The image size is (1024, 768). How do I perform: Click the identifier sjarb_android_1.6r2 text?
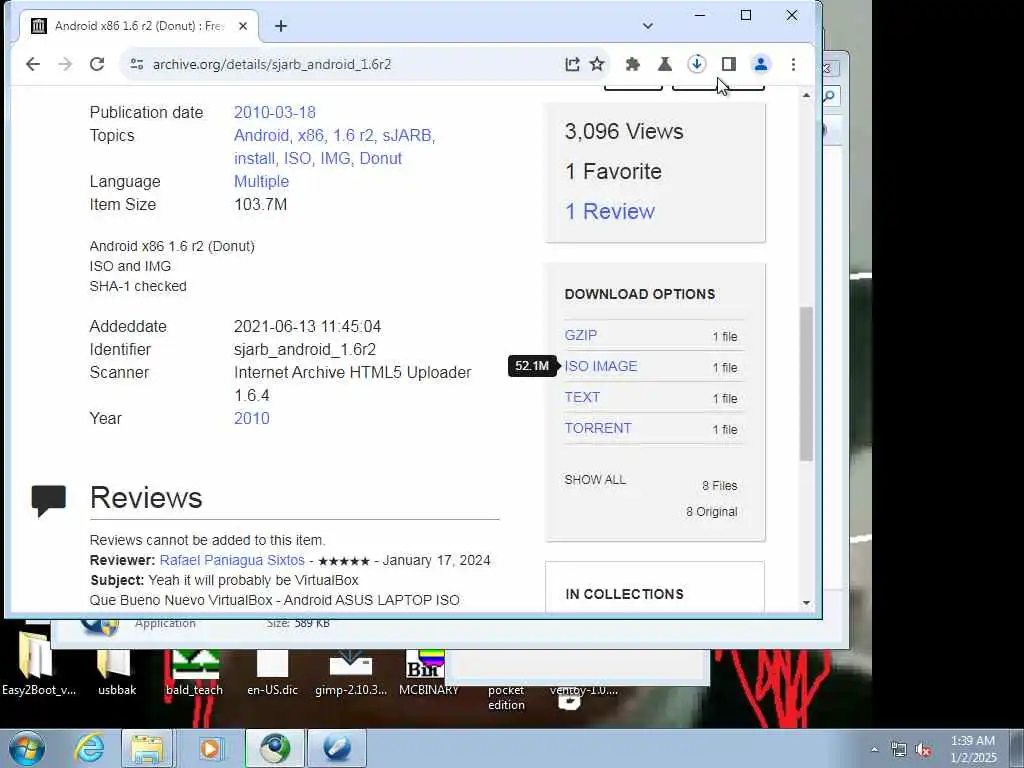pos(304,349)
